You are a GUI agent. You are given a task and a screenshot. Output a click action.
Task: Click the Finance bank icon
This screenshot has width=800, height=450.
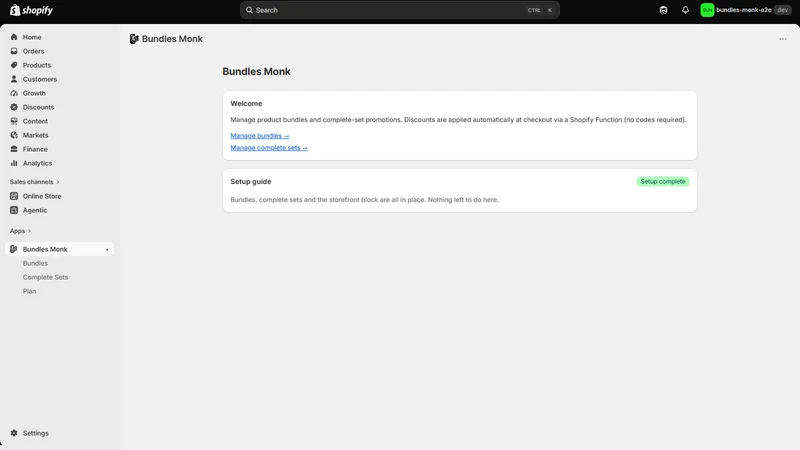[14, 149]
